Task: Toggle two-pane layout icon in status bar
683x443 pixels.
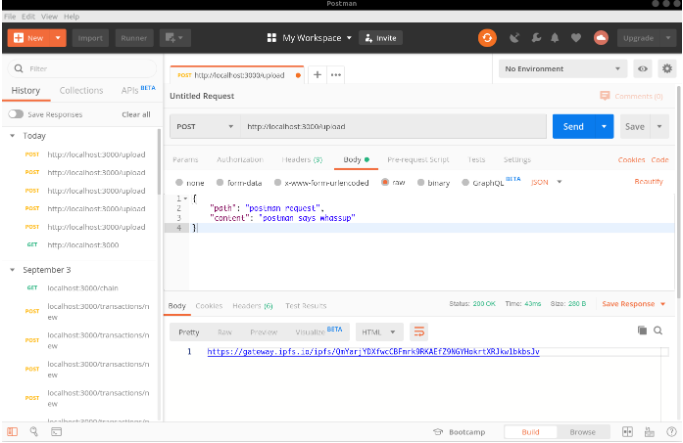Action: click(627, 432)
